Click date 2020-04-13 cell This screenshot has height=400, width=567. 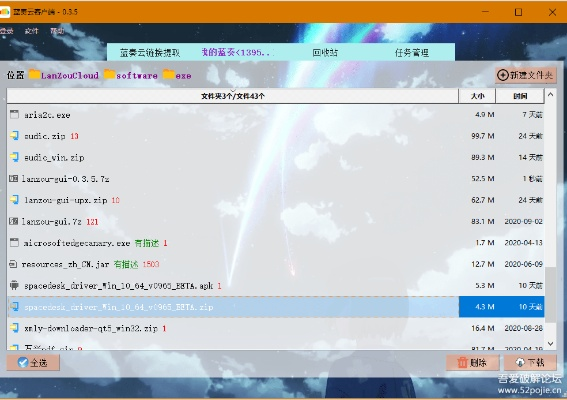click(x=524, y=243)
